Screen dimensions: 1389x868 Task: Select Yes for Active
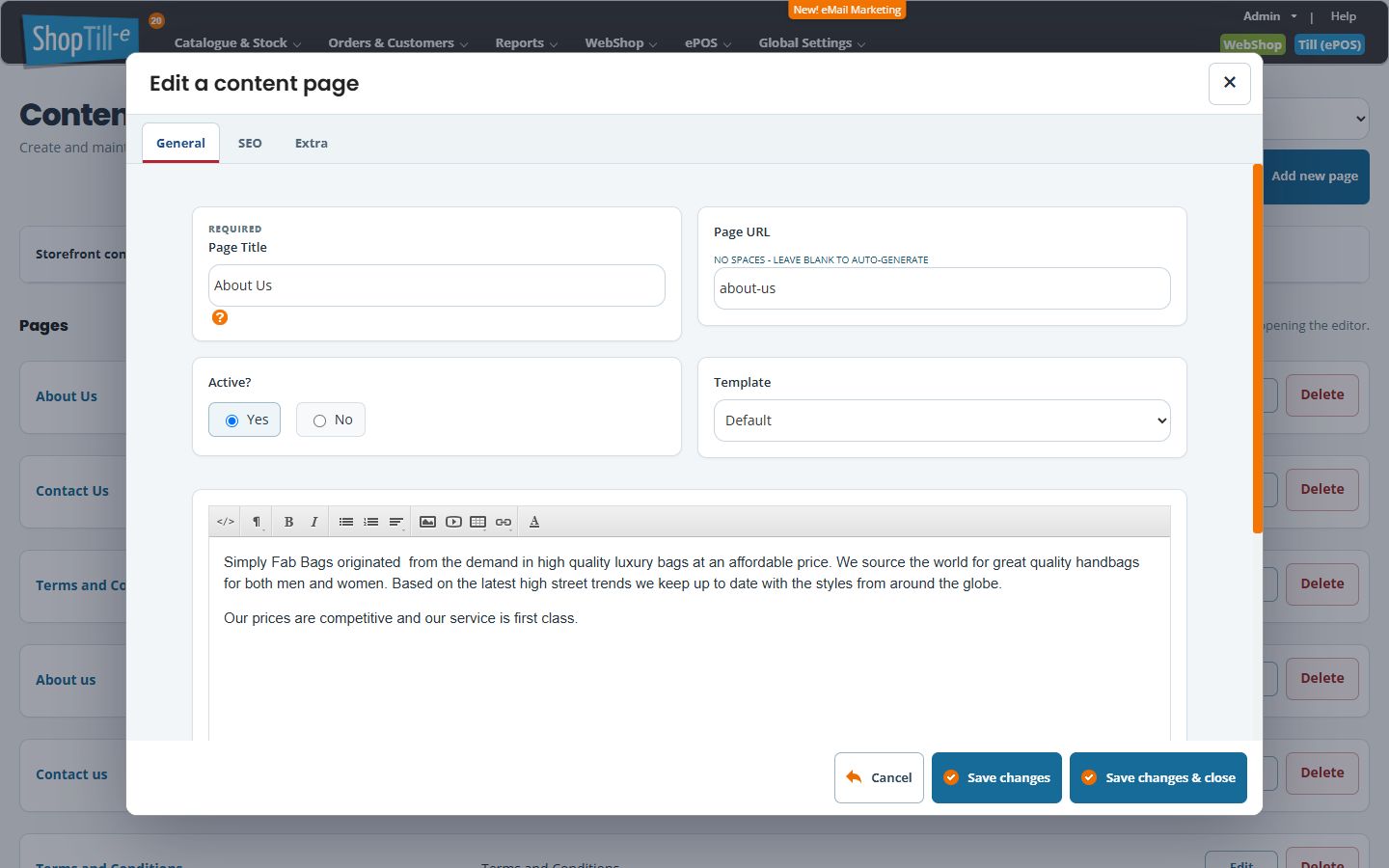[245, 420]
